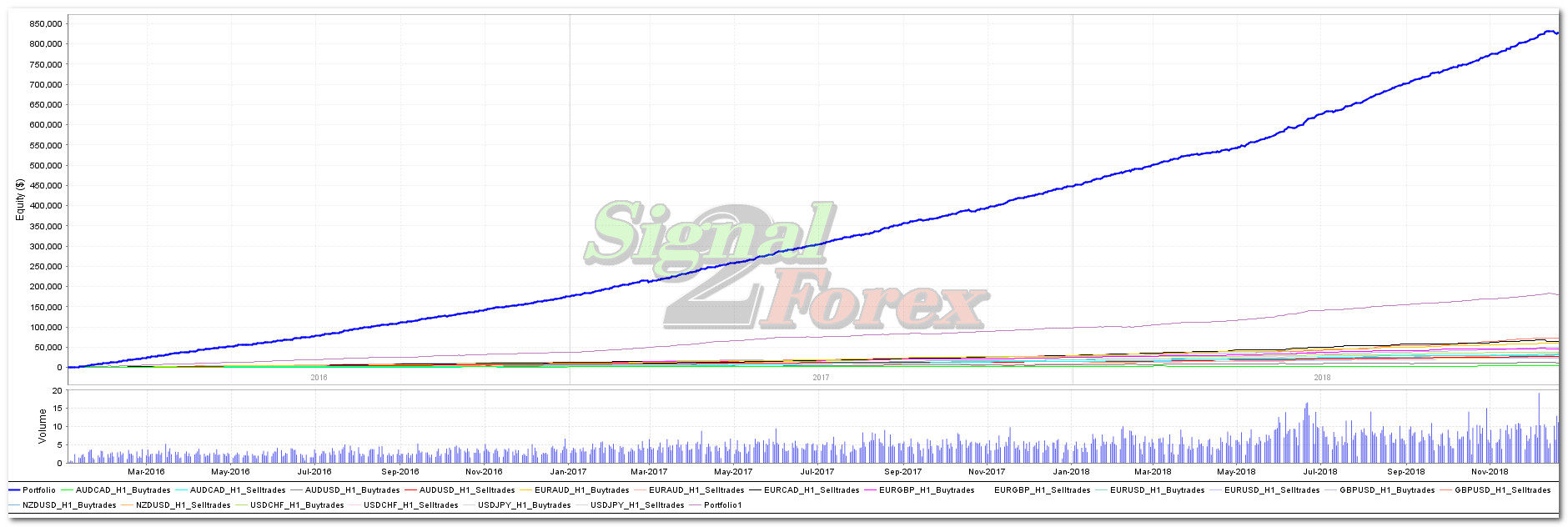Click the USDCHF_H1_Buytrades legend text
The image size is (1568, 527).
tap(297, 505)
